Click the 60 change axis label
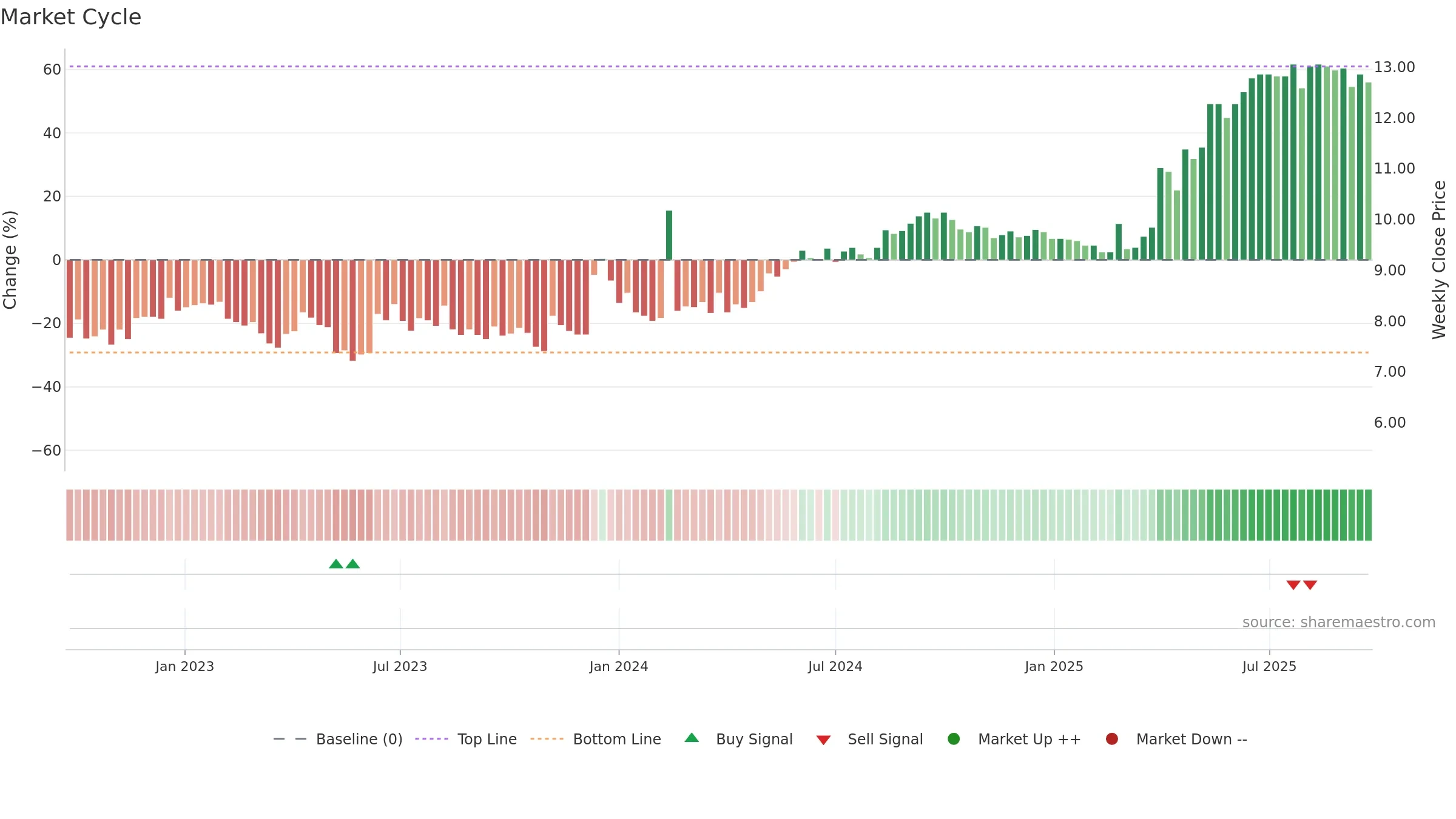 click(52, 69)
